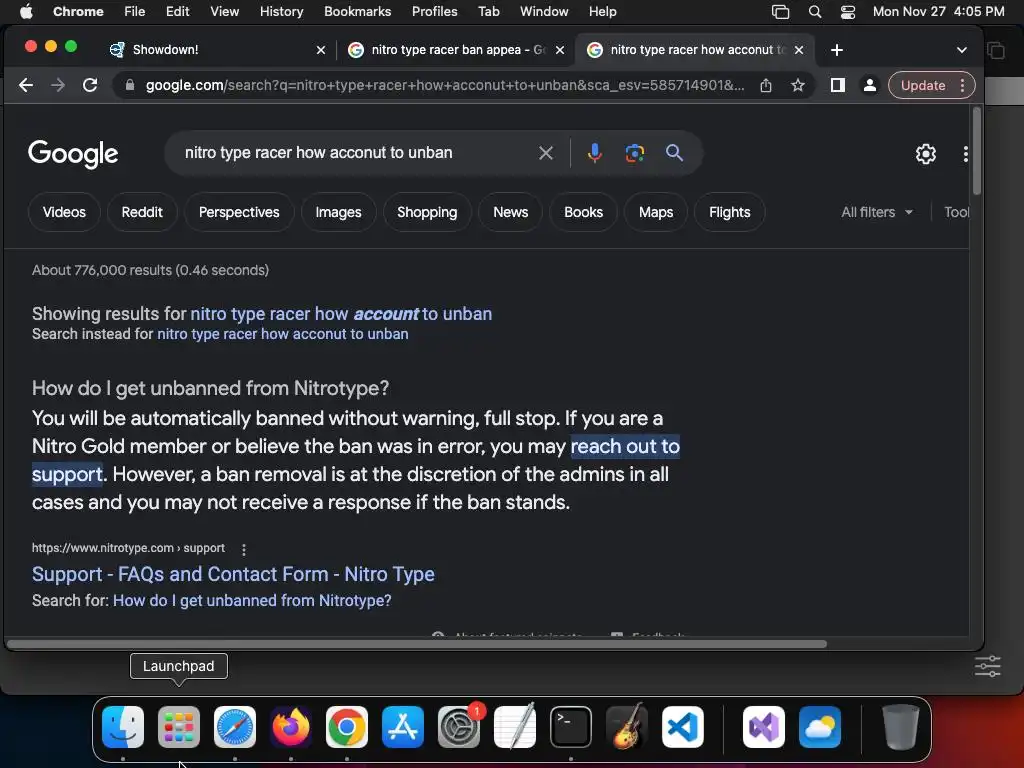Click the settings sliders icon below Chrome window
The height and width of the screenshot is (768, 1024).
pyautogui.click(x=987, y=666)
